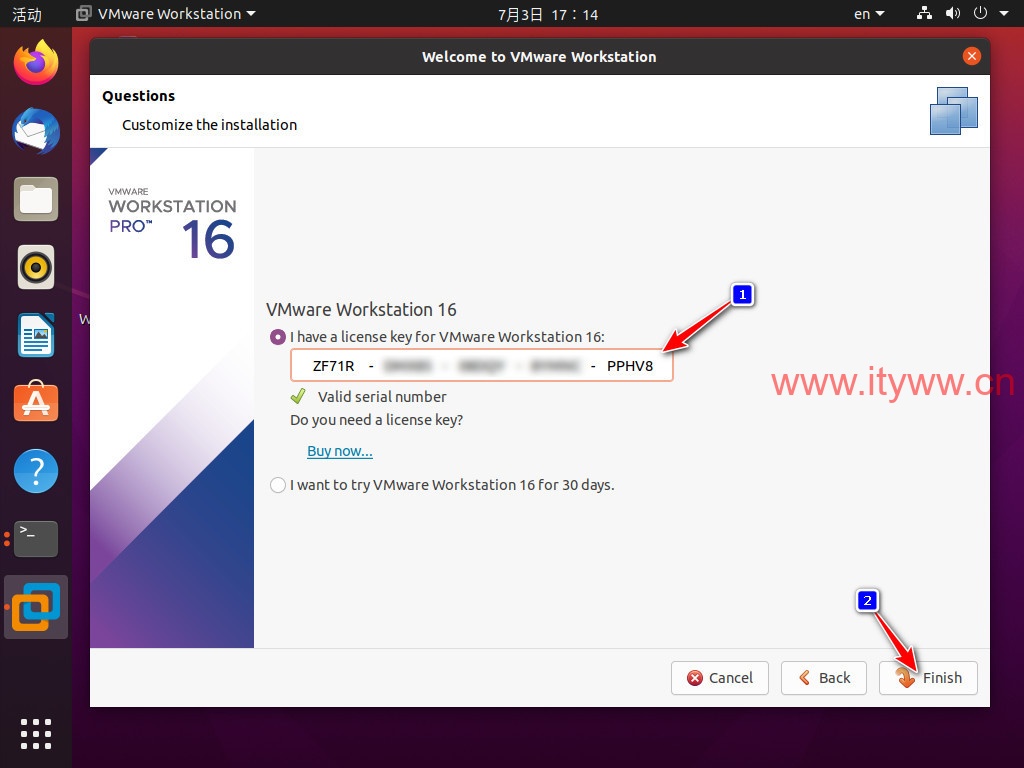Screen dimensions: 1024x768
Task: Click the license key field starting ZF71R
Action: [481, 366]
